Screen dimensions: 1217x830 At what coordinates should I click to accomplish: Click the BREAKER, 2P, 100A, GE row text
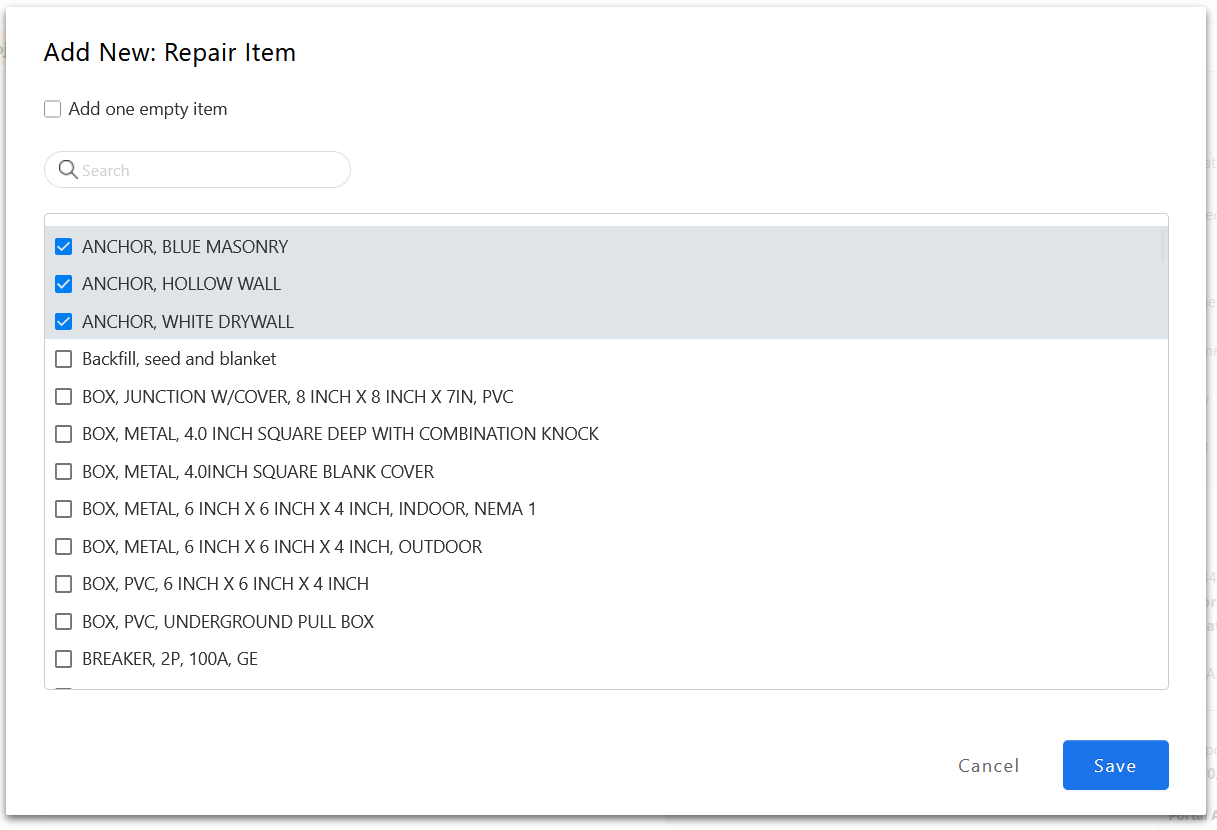[x=170, y=659]
